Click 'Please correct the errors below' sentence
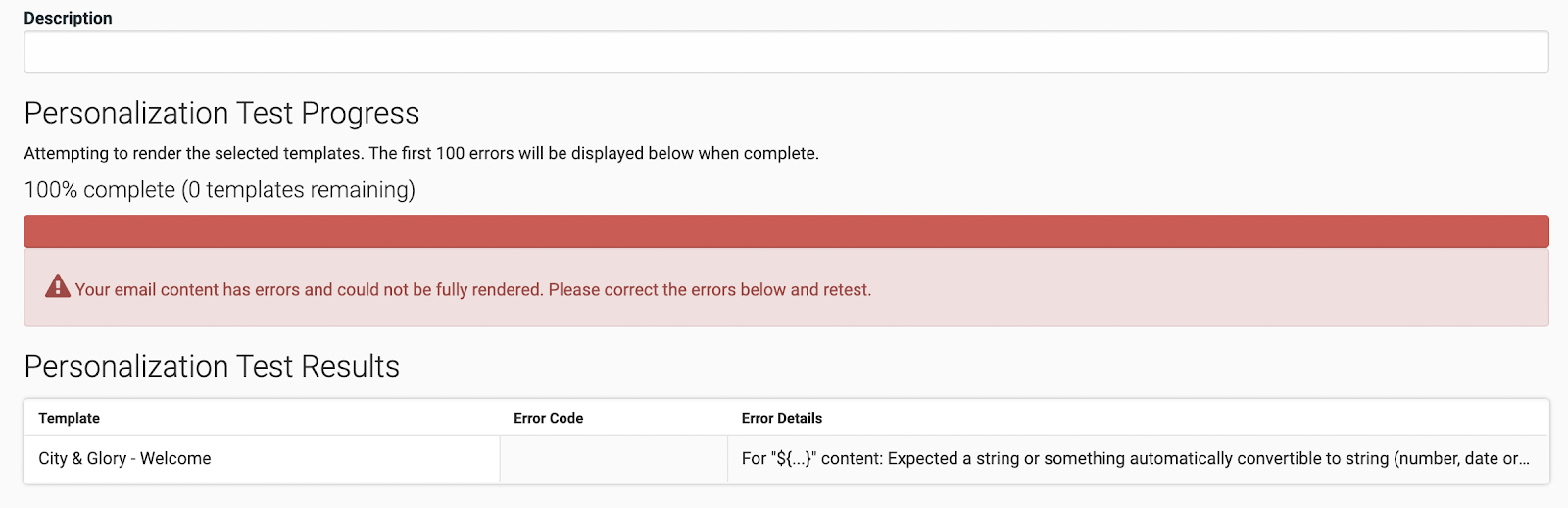Viewport: 1568px width, 508px height. pos(710,290)
